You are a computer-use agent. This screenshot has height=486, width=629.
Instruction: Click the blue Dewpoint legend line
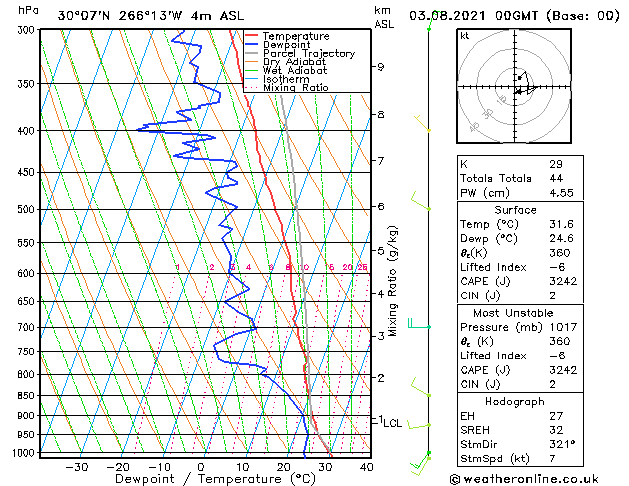click(252, 45)
